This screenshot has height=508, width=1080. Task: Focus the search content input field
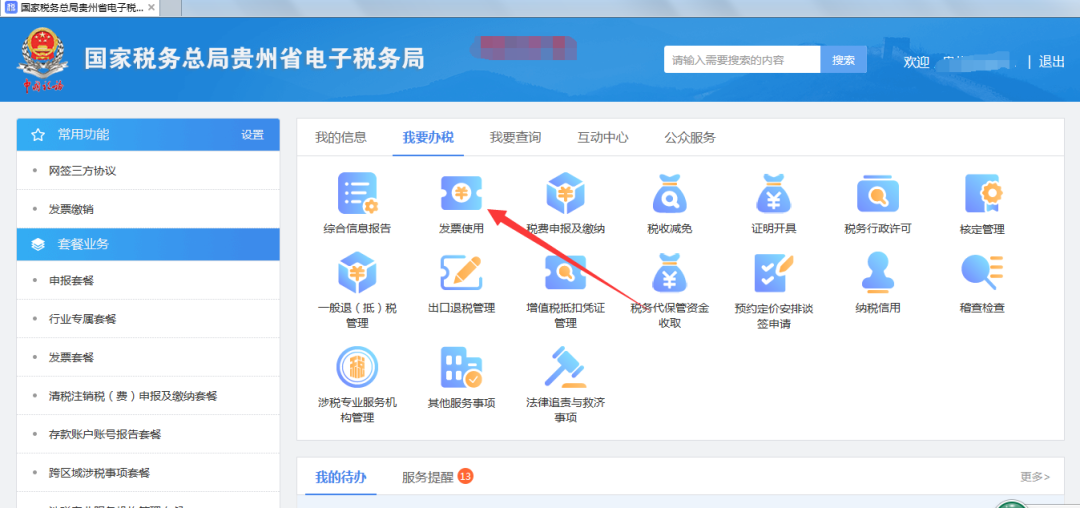tap(742, 60)
